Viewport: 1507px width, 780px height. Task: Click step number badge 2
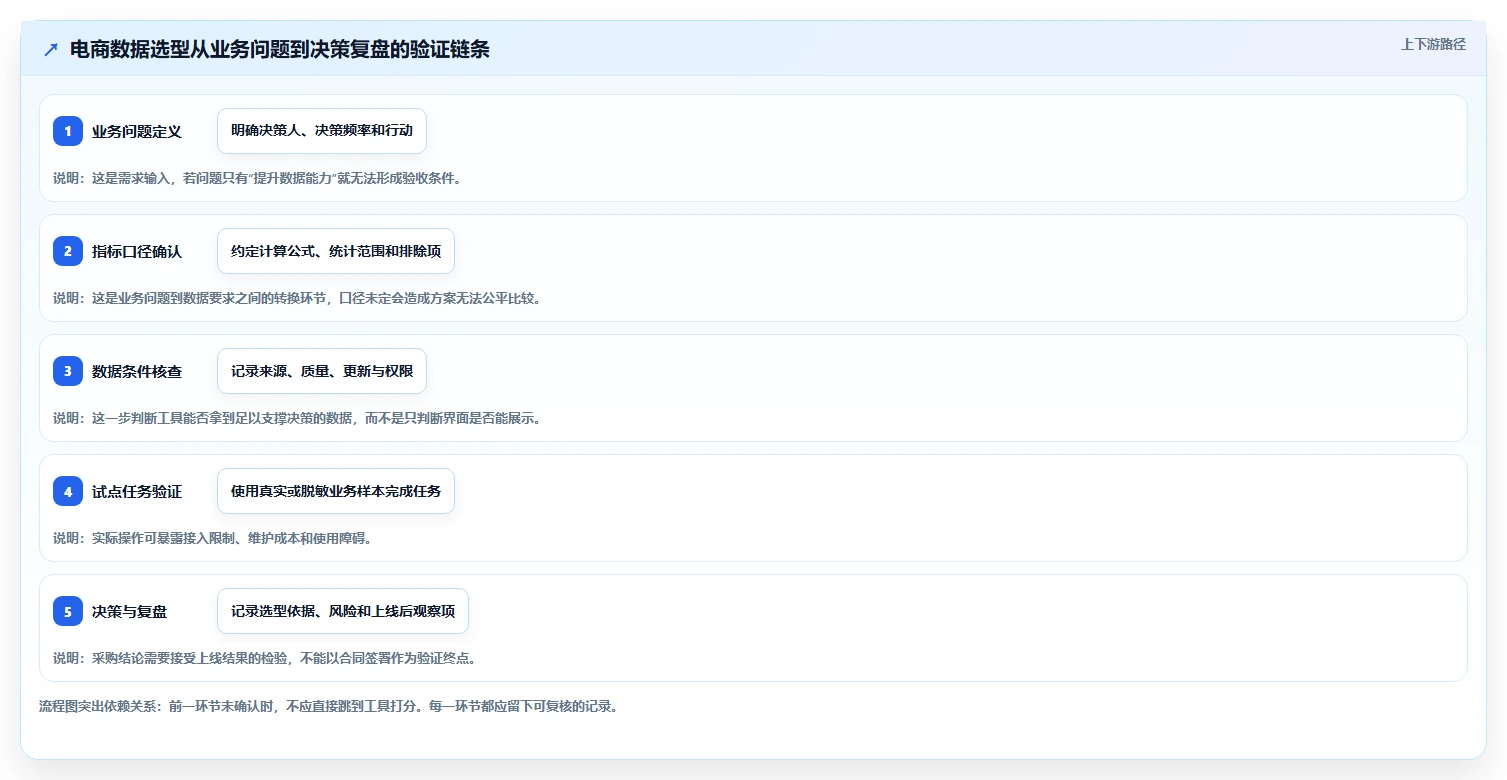(68, 251)
